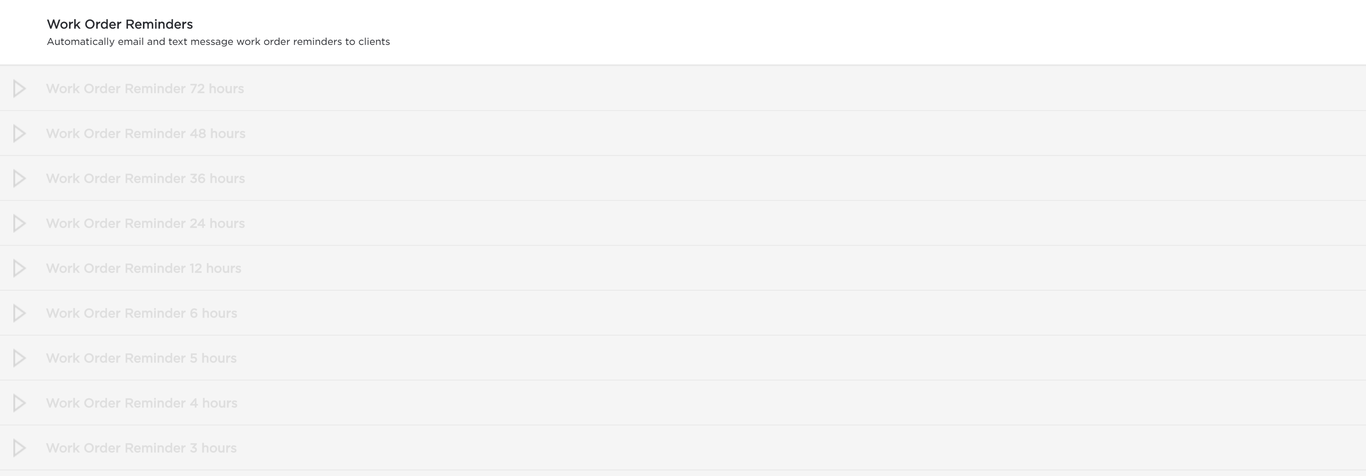
Task: Select the Work Order Reminder 72 hours label
Action: 145,89
